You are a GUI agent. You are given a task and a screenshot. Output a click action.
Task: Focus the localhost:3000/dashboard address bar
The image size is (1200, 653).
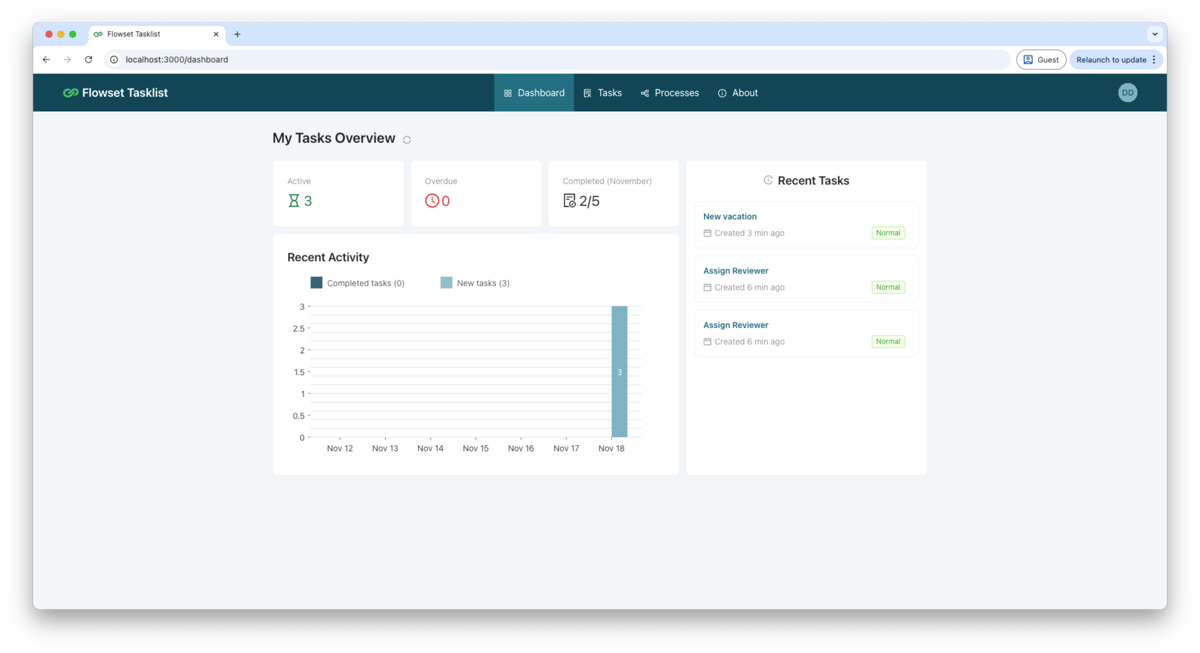coord(560,60)
